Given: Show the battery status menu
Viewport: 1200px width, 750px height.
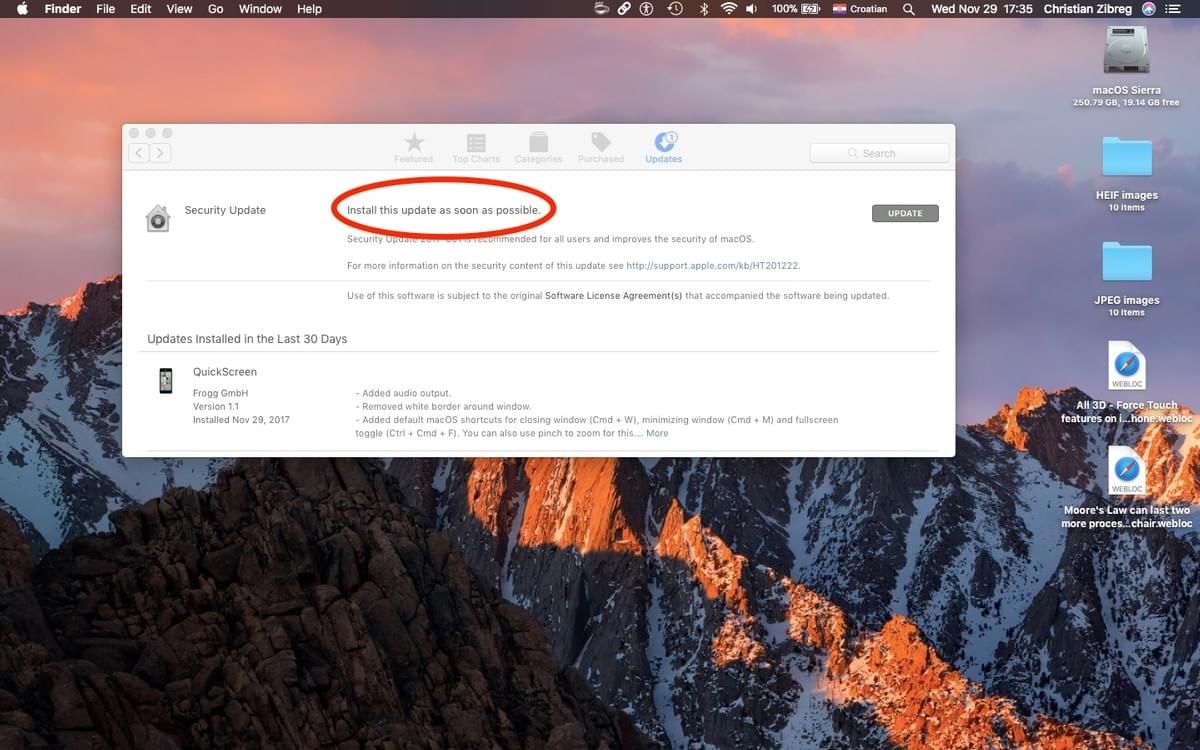Looking at the screenshot, I should 796,9.
